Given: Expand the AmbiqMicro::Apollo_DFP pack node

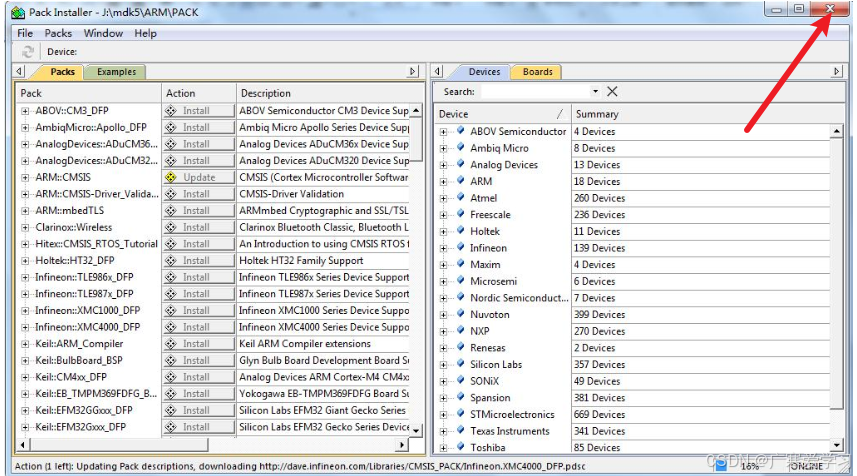Looking at the screenshot, I should pos(25,127).
